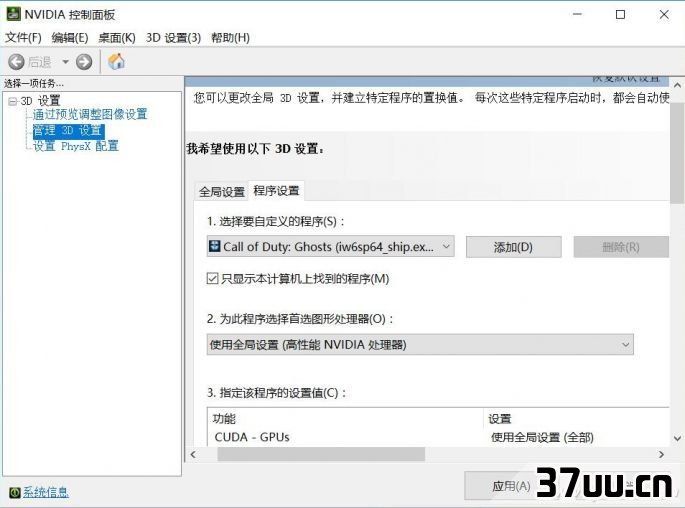Open the Call of Duty: Ghosts program dropdown

pos(331,247)
